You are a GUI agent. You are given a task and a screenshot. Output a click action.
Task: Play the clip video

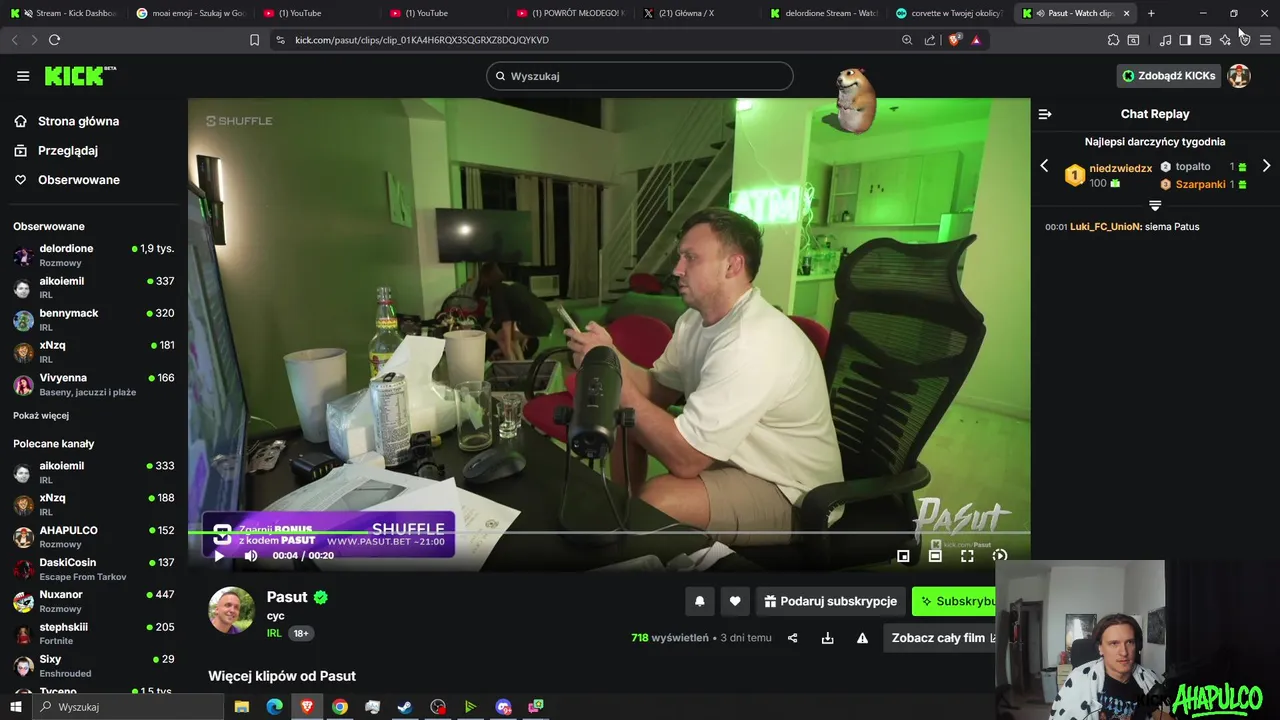pyautogui.click(x=219, y=556)
